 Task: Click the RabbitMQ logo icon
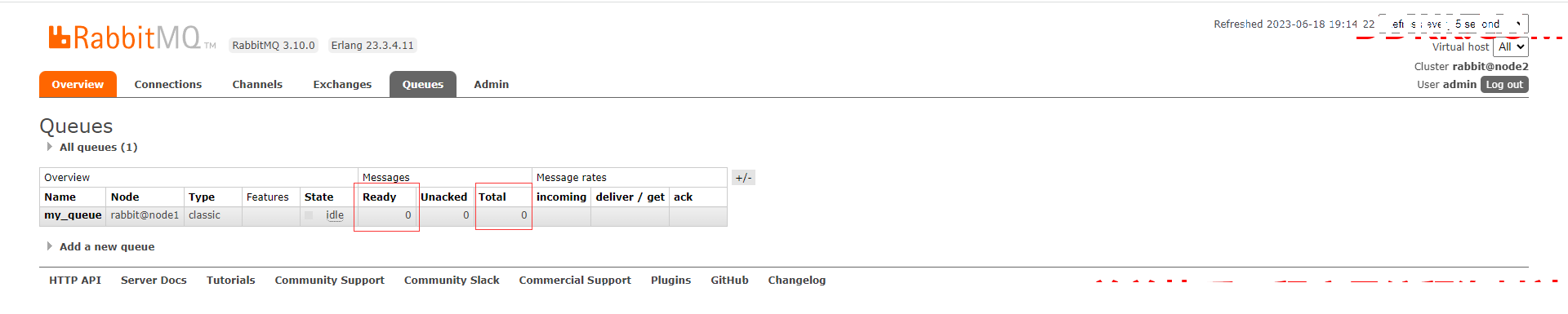[x=60, y=37]
